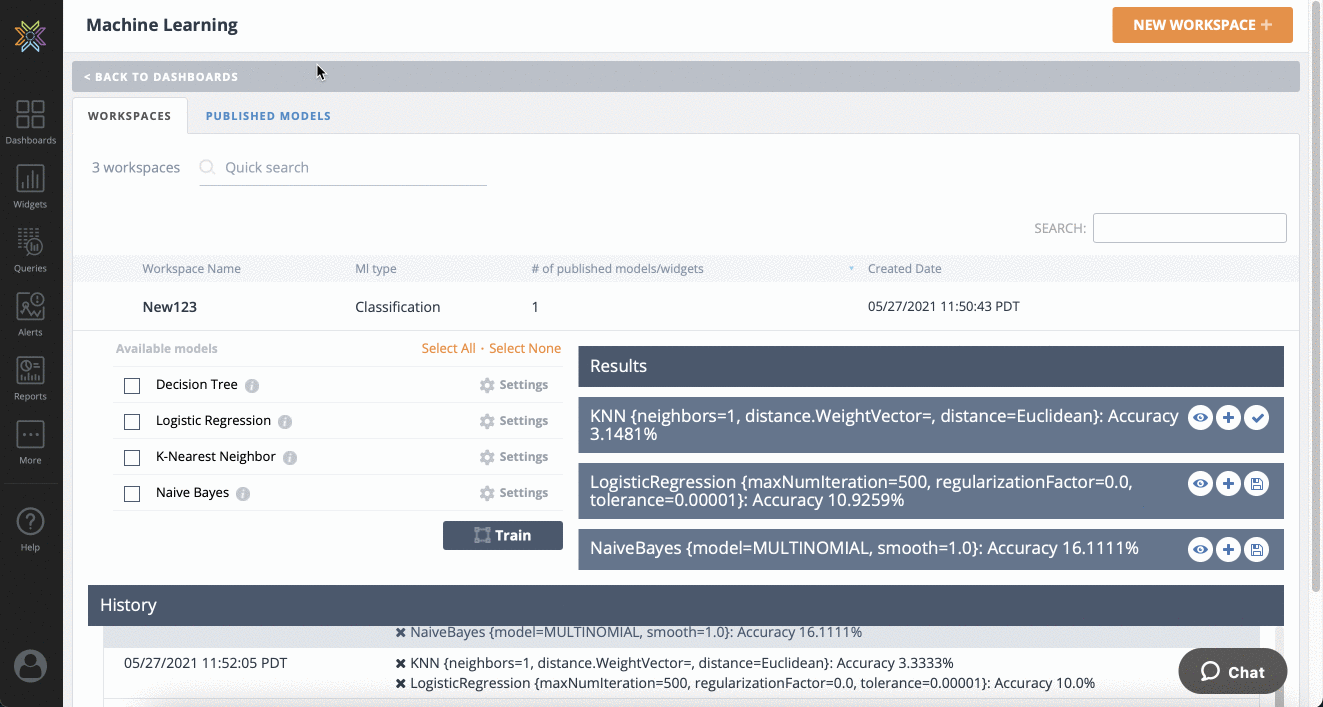Sort by number of published models column
Viewport: 1323px width, 707px height.
pyautogui.click(x=617, y=269)
